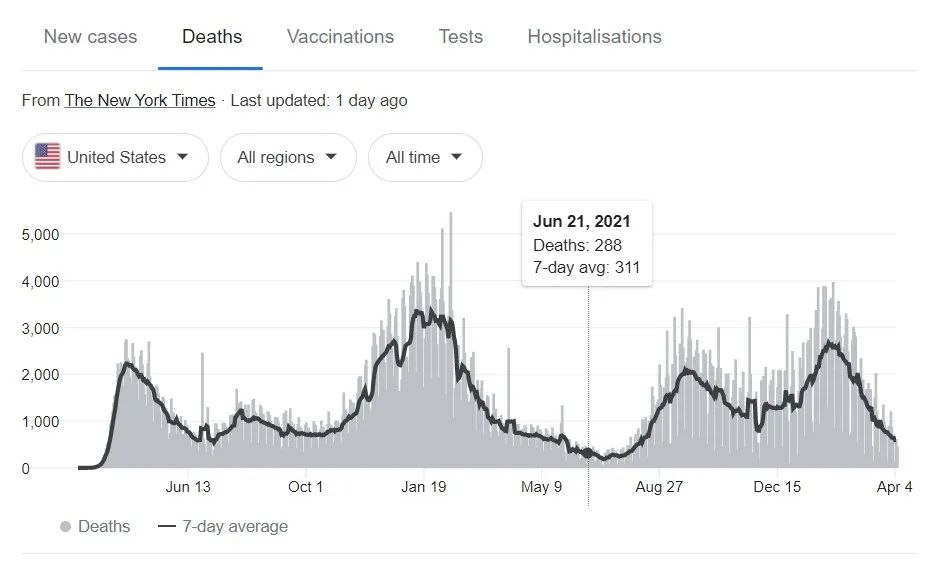Click the 5,000 y-axis label

[x=40, y=235]
